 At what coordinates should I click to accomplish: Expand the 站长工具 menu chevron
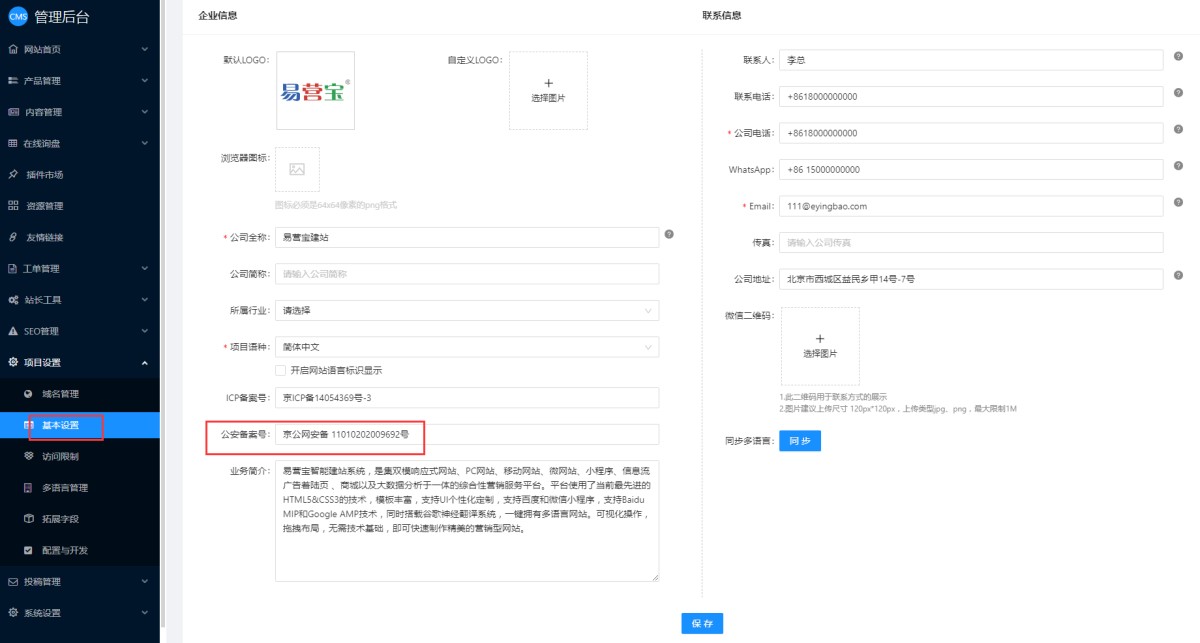coord(145,300)
